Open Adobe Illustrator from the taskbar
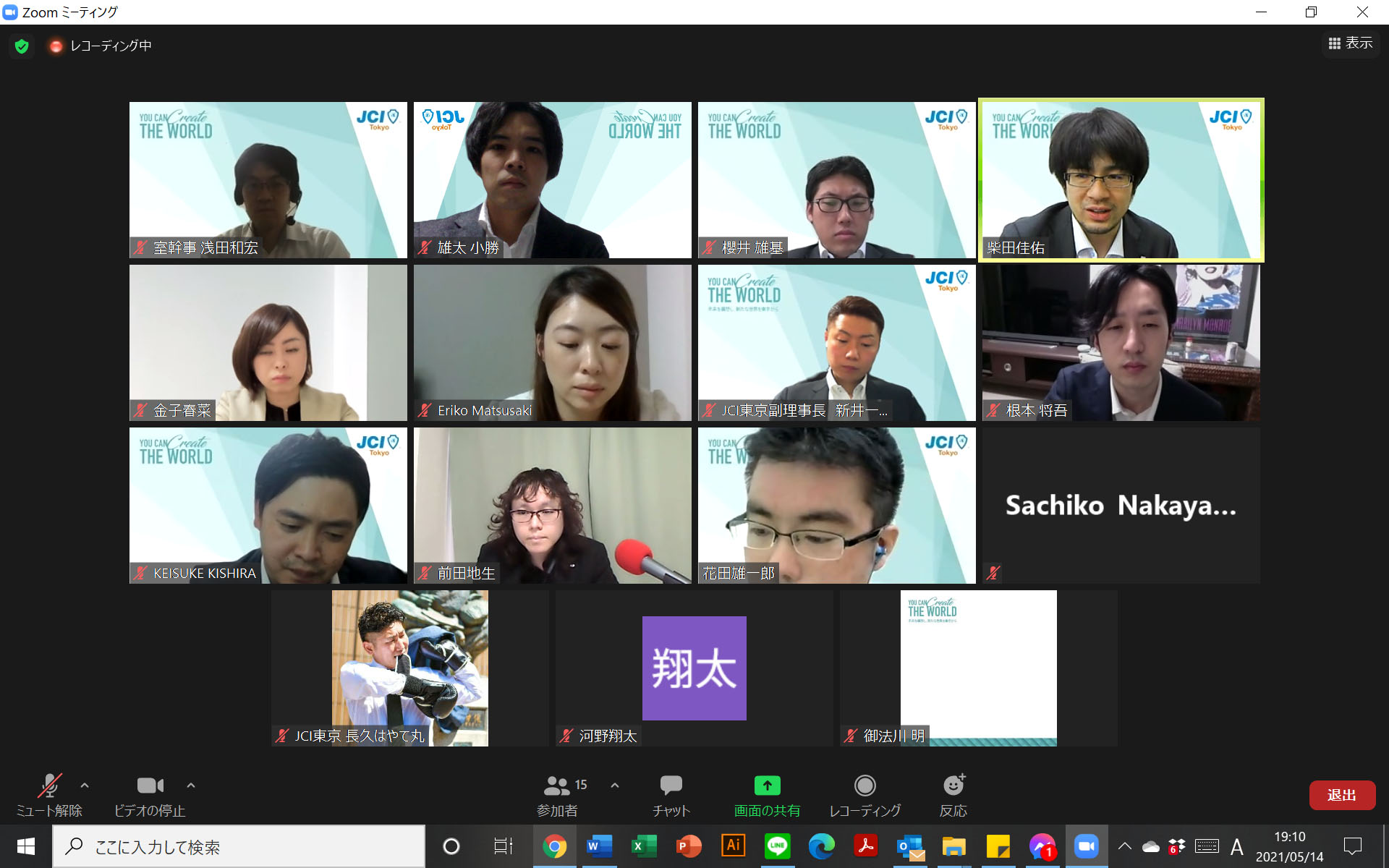Viewport: 1389px width, 868px height. [x=733, y=846]
